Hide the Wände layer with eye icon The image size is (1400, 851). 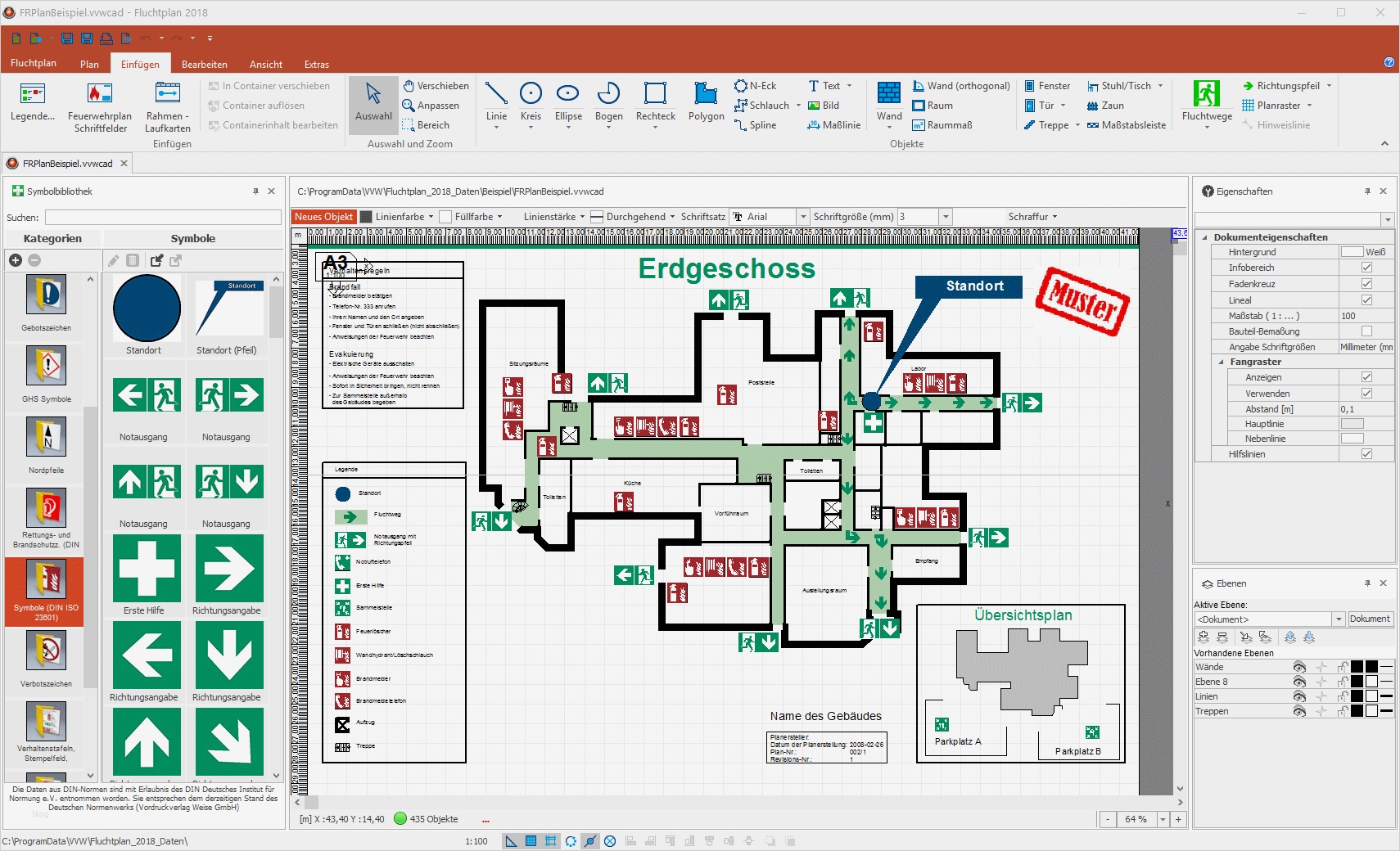click(x=1298, y=667)
